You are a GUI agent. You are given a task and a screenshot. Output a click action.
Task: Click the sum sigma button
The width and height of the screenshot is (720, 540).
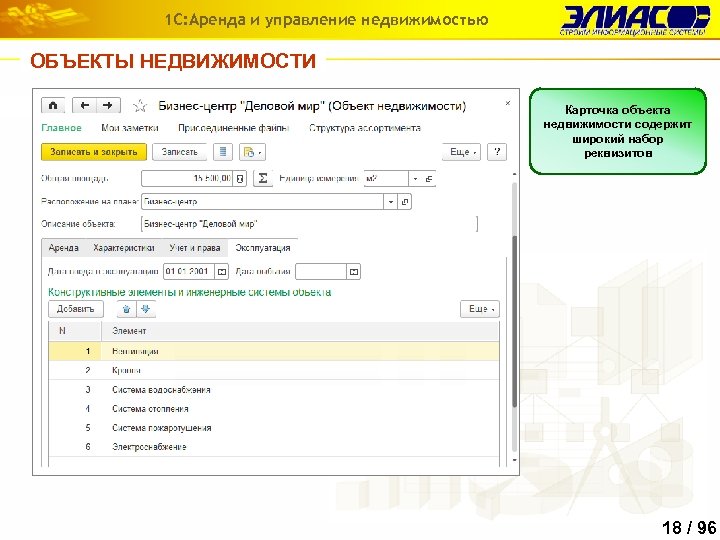[263, 178]
